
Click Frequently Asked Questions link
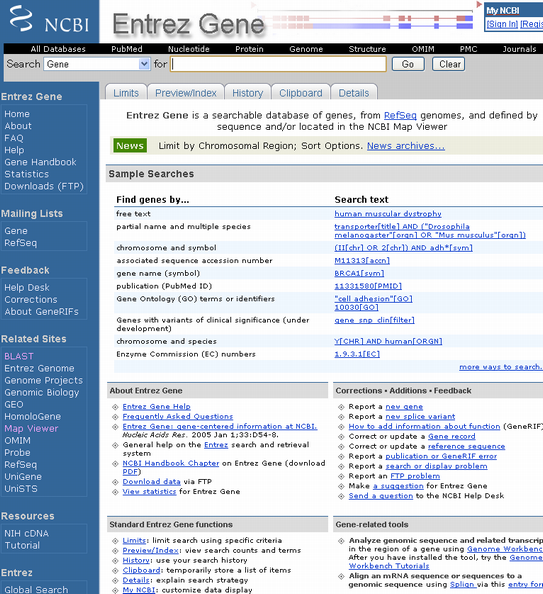pos(177,416)
